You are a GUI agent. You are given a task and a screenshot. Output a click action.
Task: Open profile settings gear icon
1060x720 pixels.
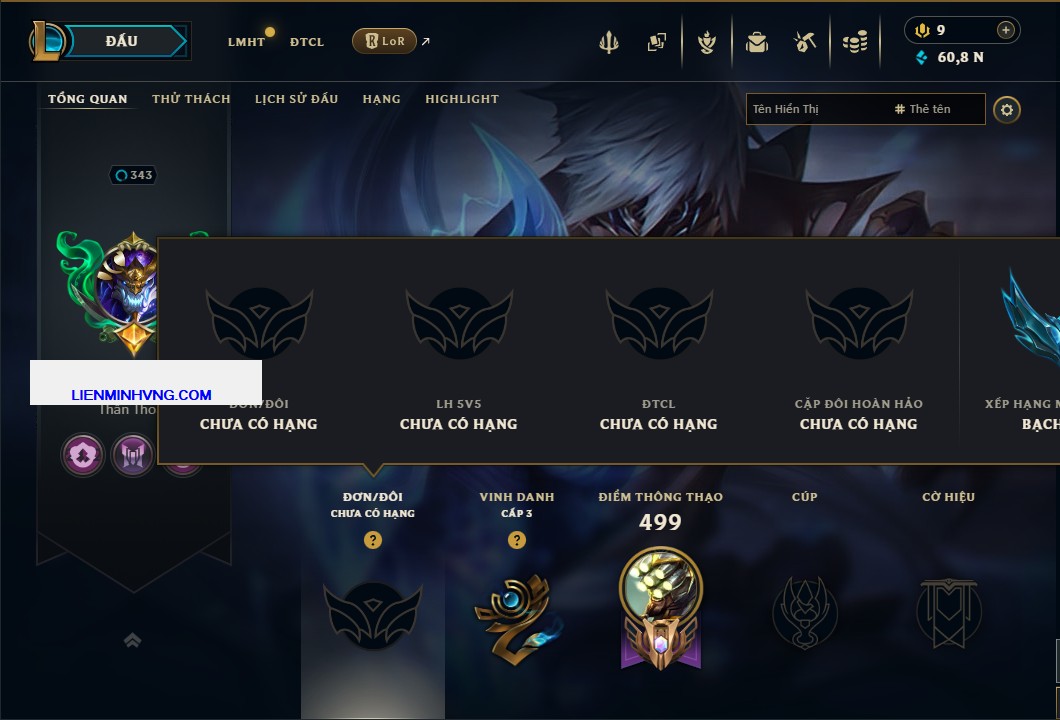click(x=1007, y=110)
